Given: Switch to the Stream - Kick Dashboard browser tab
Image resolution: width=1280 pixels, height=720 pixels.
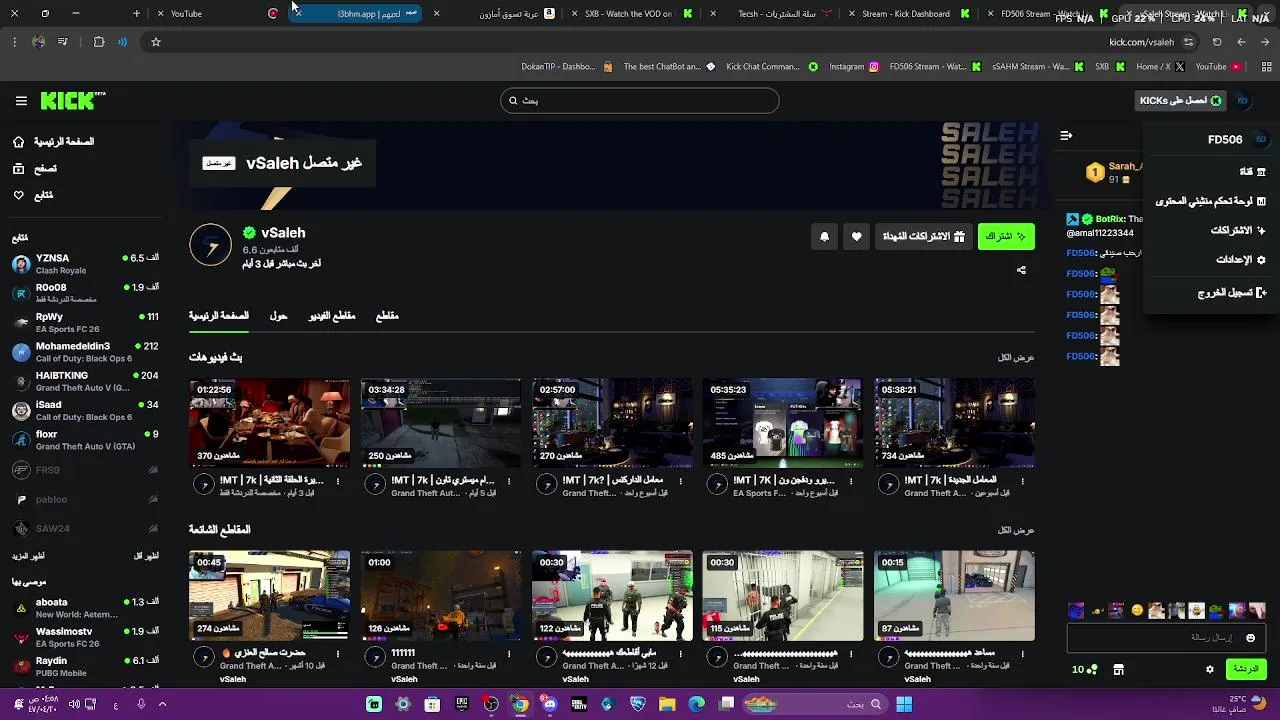Looking at the screenshot, I should (x=907, y=14).
